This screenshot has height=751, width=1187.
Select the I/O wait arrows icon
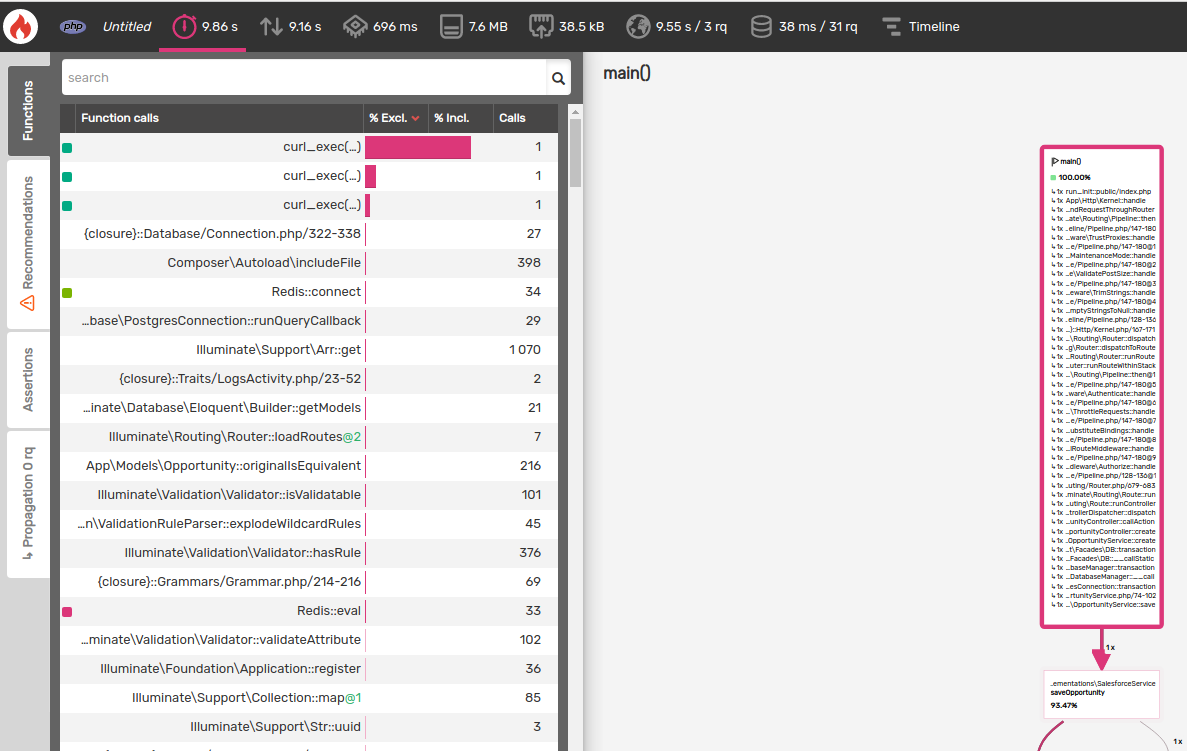pos(271,26)
